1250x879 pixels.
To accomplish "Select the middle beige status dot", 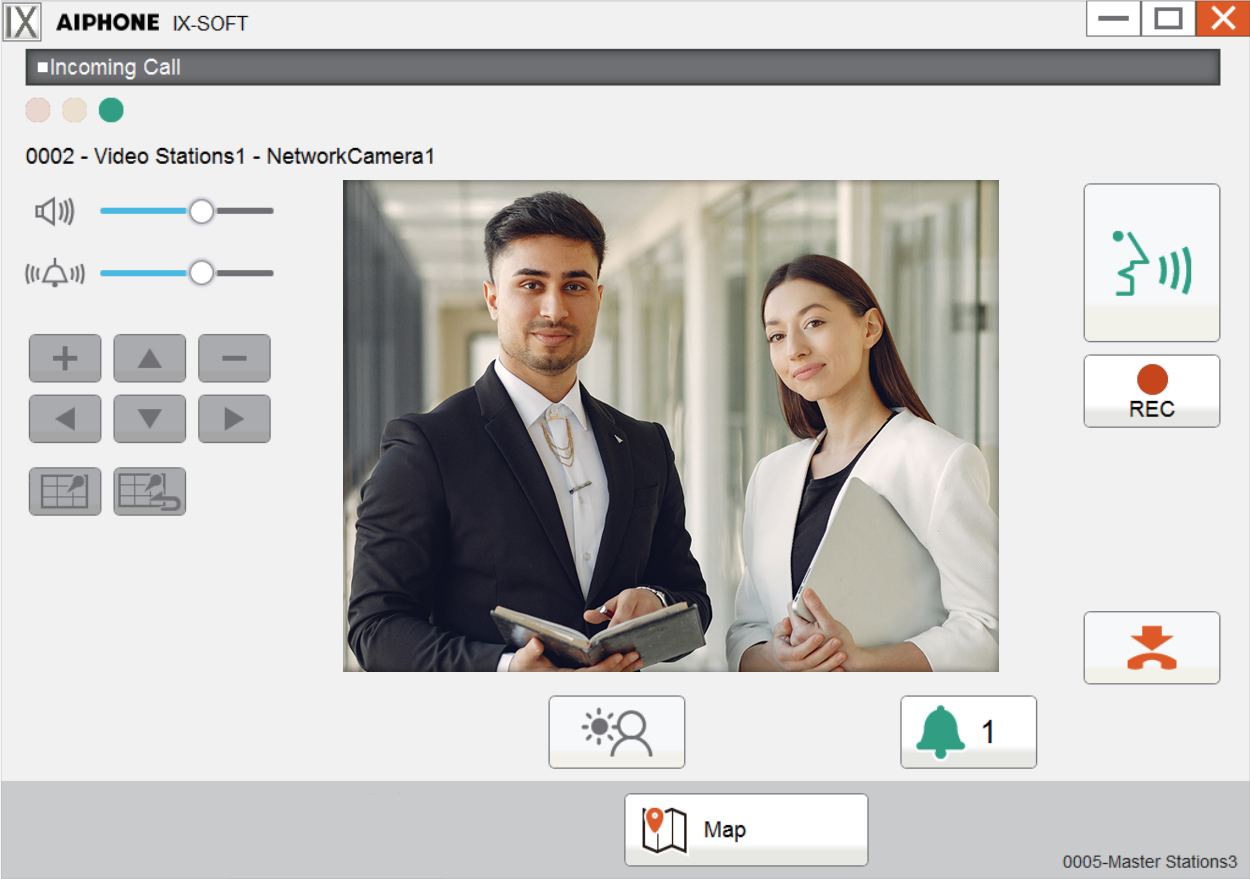I will click(74, 110).
